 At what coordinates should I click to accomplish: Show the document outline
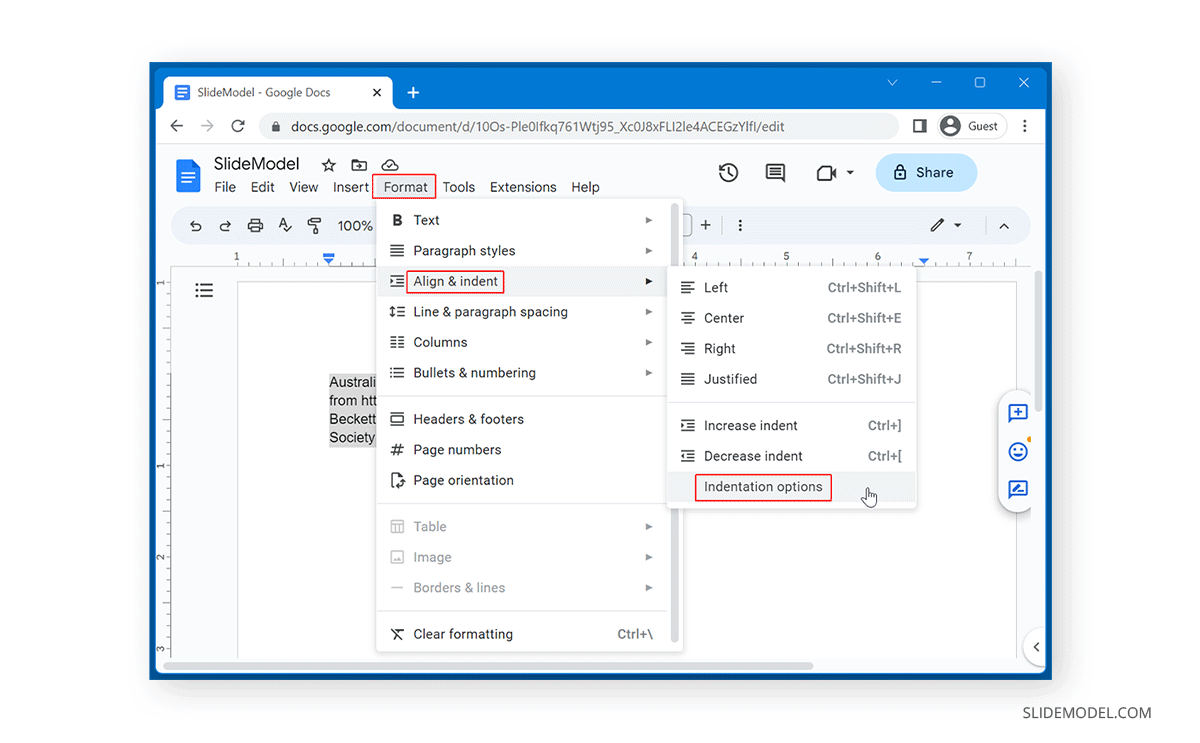pyautogui.click(x=204, y=290)
